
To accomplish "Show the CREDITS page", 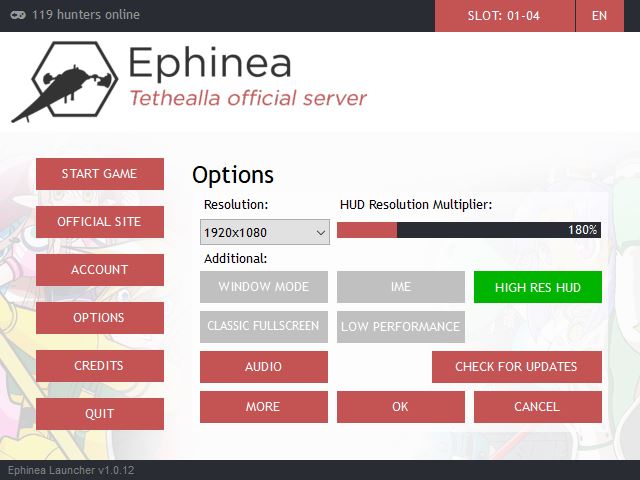I will pos(100,366).
